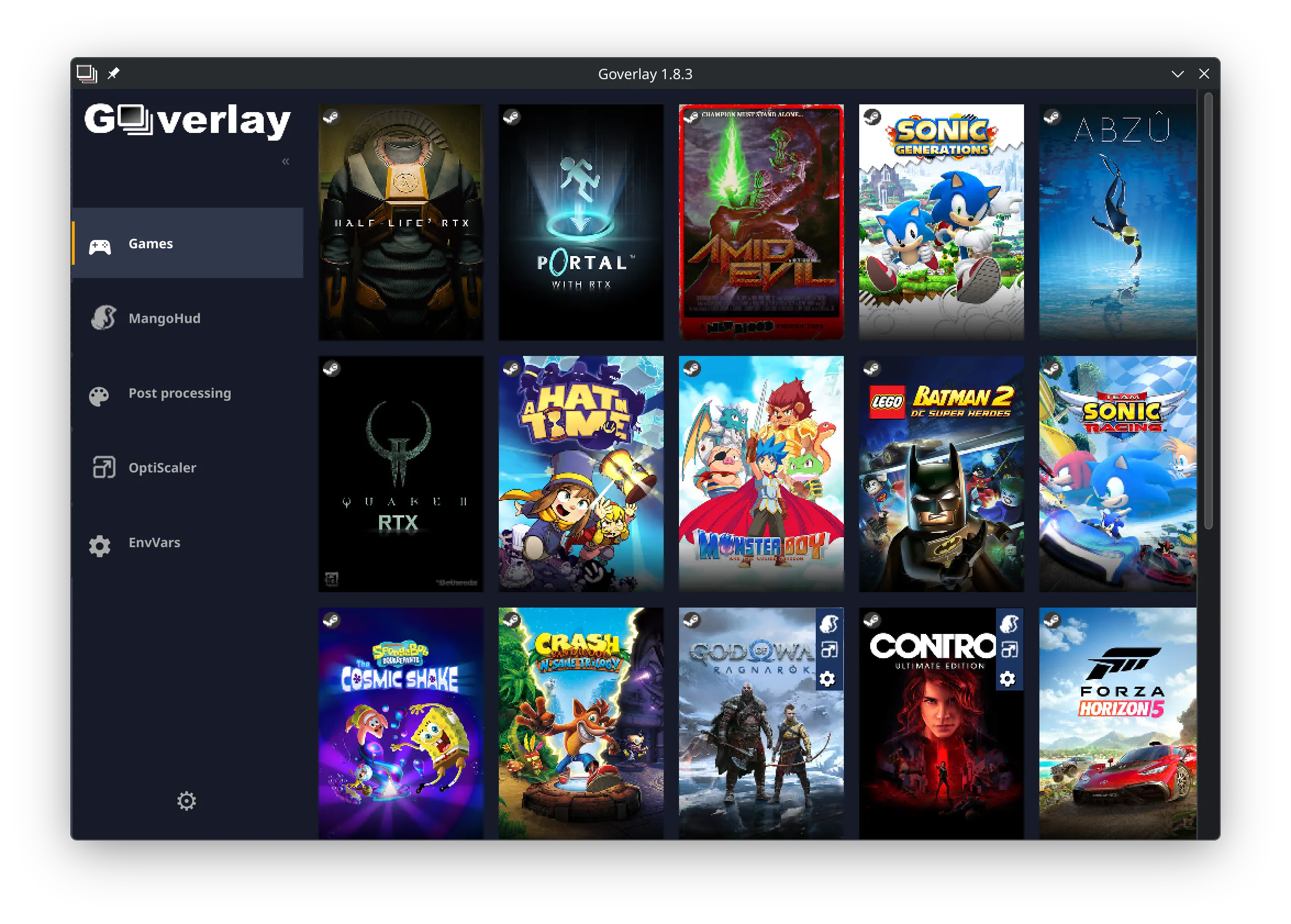1291x924 pixels.
Task: Open the Post processing section
Action: pyautogui.click(x=188, y=393)
